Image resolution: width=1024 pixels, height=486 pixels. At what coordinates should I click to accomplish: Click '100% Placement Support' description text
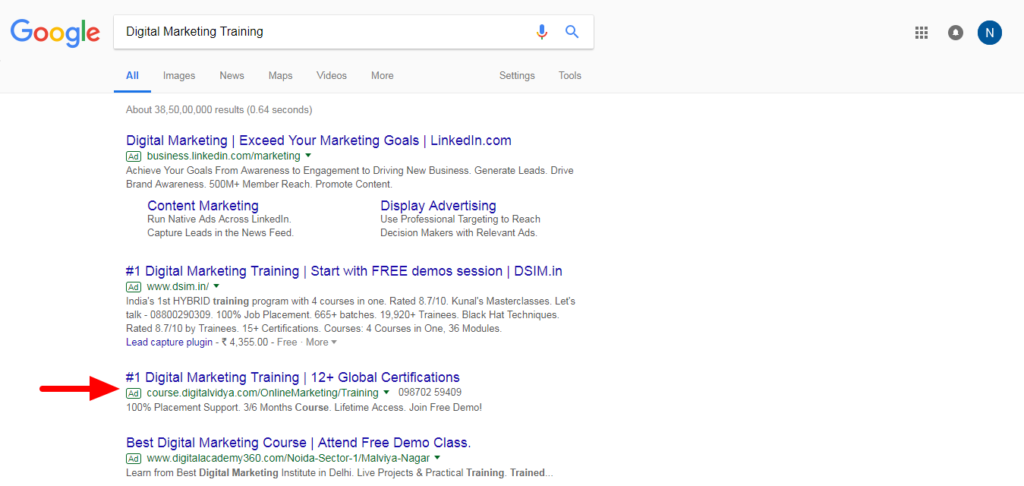(185, 408)
